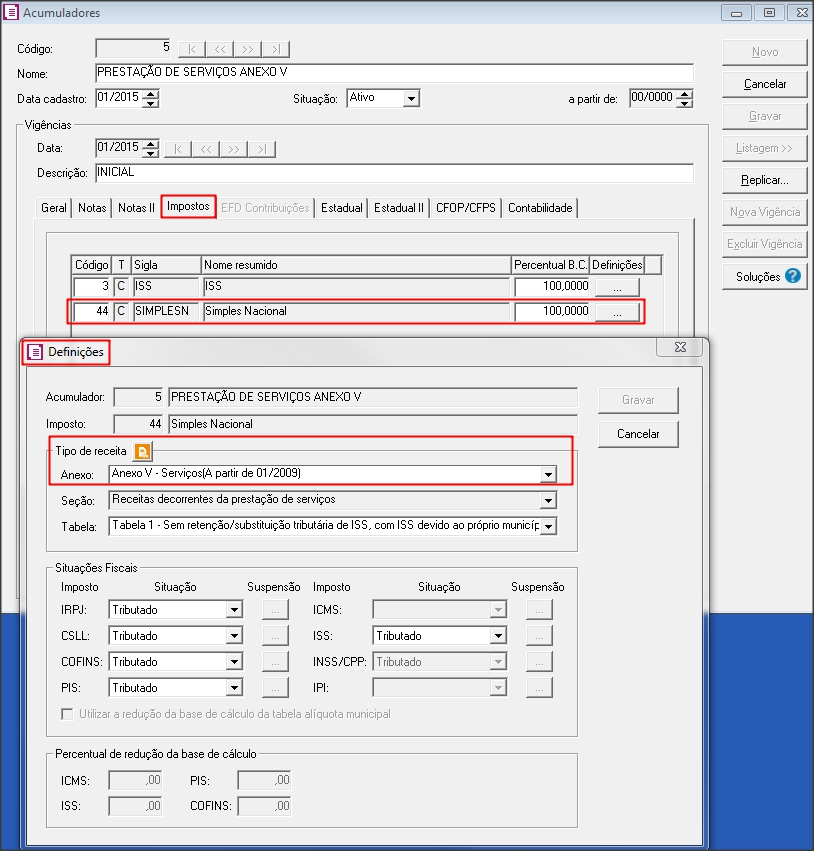The height and width of the screenshot is (851, 814).
Task: Click the Definições dialog title icon
Action: click(35, 352)
